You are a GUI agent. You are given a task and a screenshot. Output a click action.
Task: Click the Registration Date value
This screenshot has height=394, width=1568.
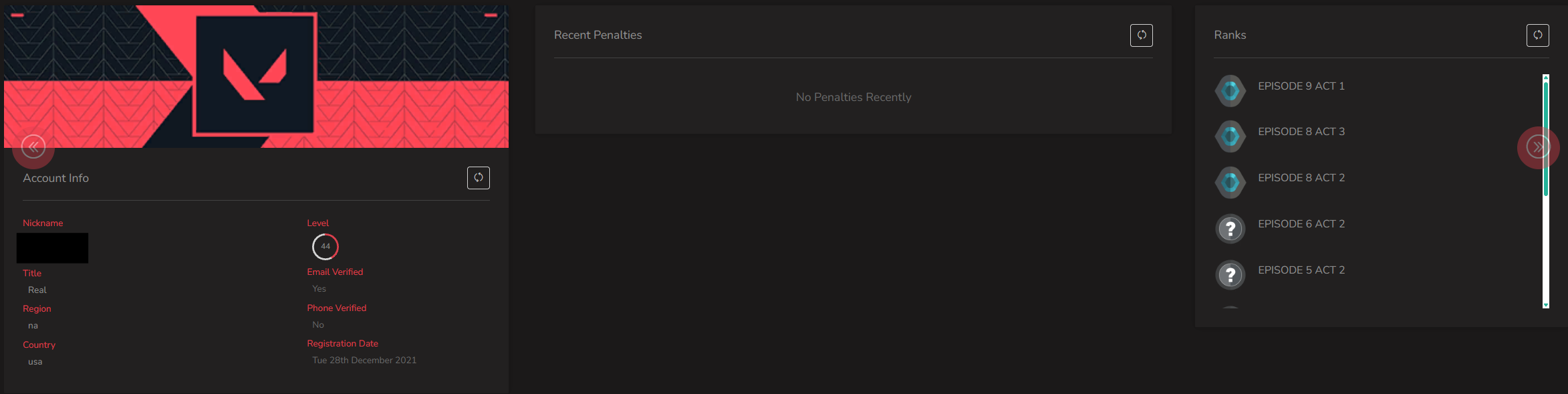[x=364, y=360]
